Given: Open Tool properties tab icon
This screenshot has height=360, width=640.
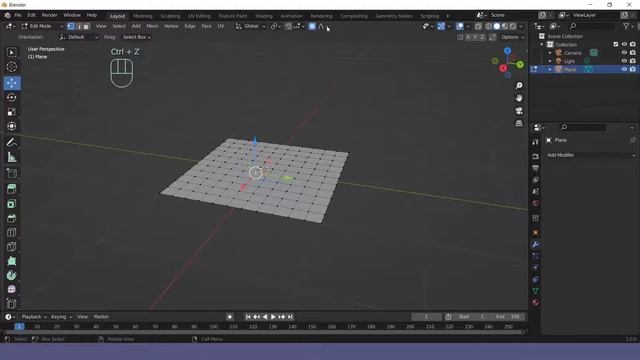Looking at the screenshot, I should 536,142.
